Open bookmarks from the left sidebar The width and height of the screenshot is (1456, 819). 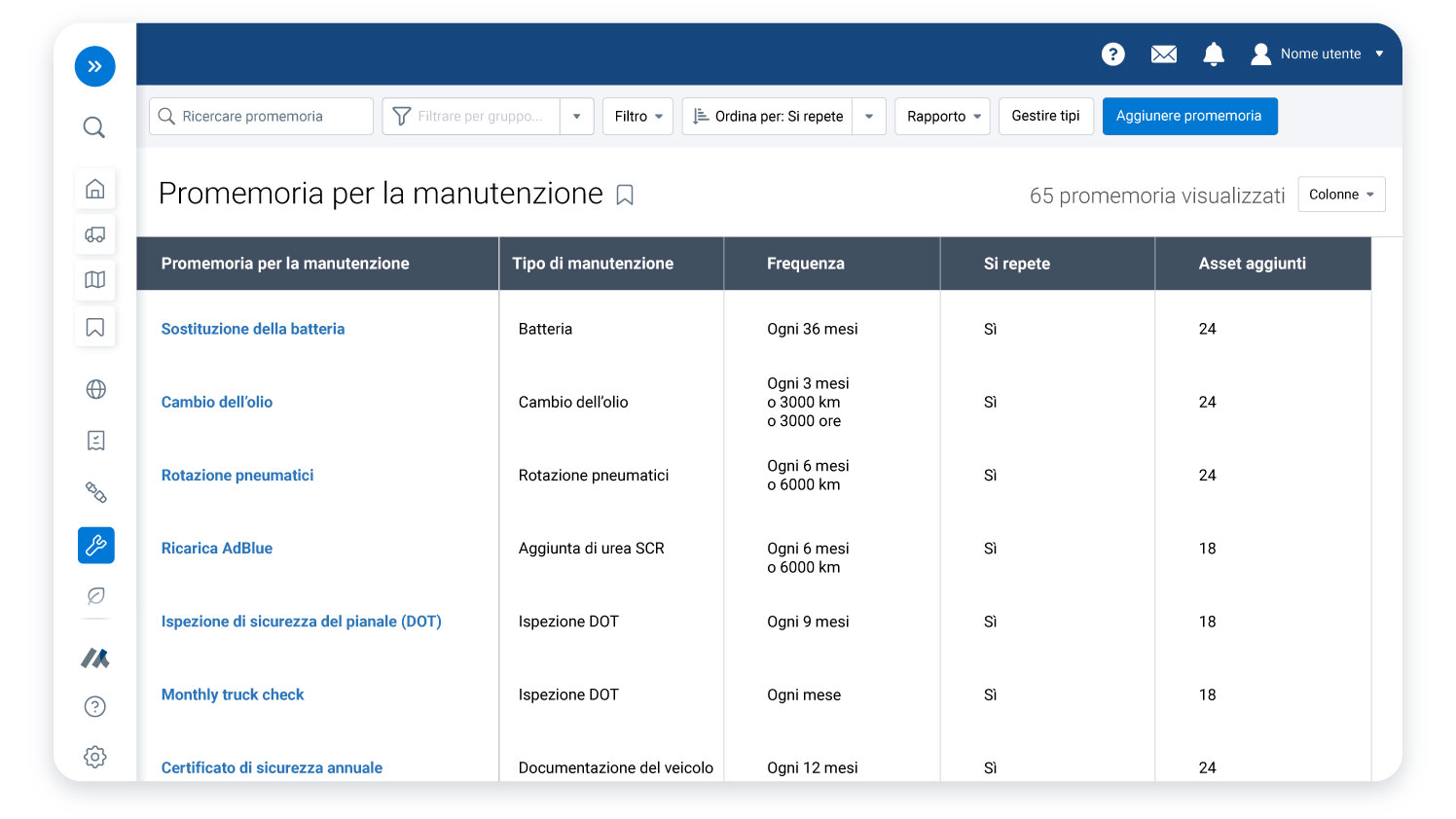pyautogui.click(x=94, y=327)
